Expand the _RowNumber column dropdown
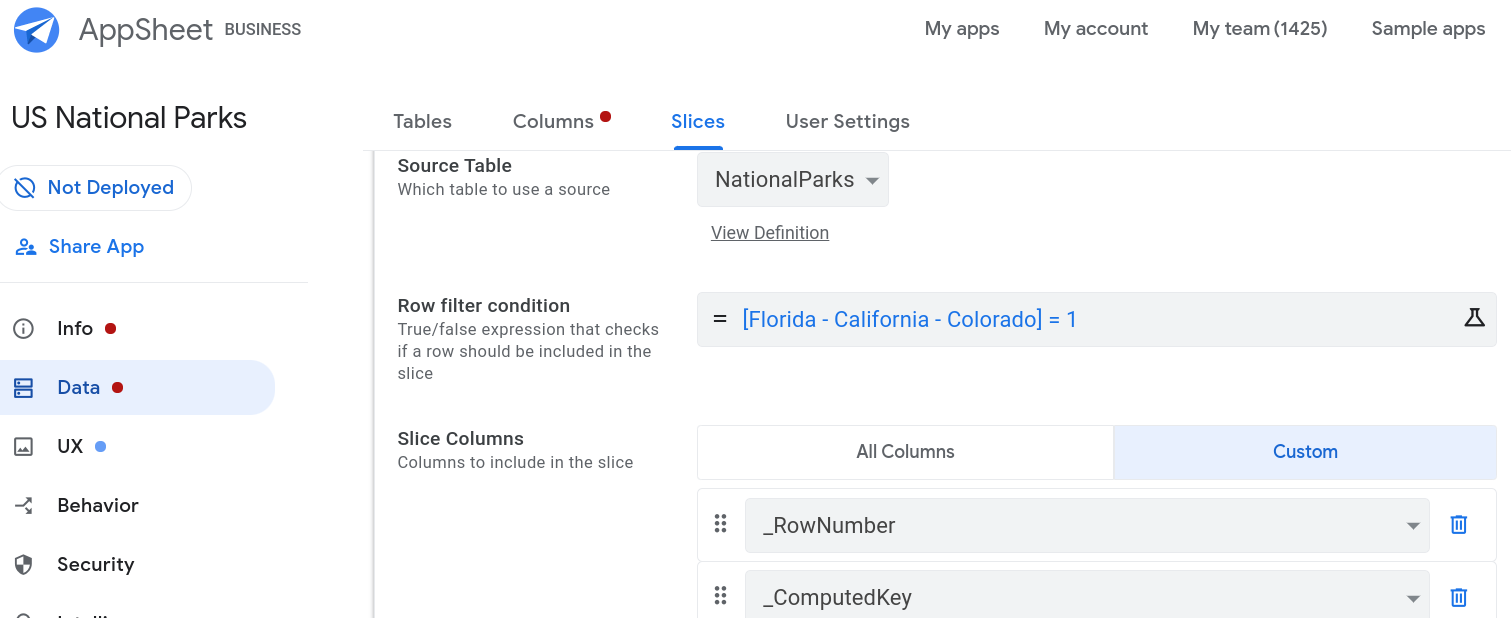Viewport: 1511px width, 618px height. coord(1412,524)
